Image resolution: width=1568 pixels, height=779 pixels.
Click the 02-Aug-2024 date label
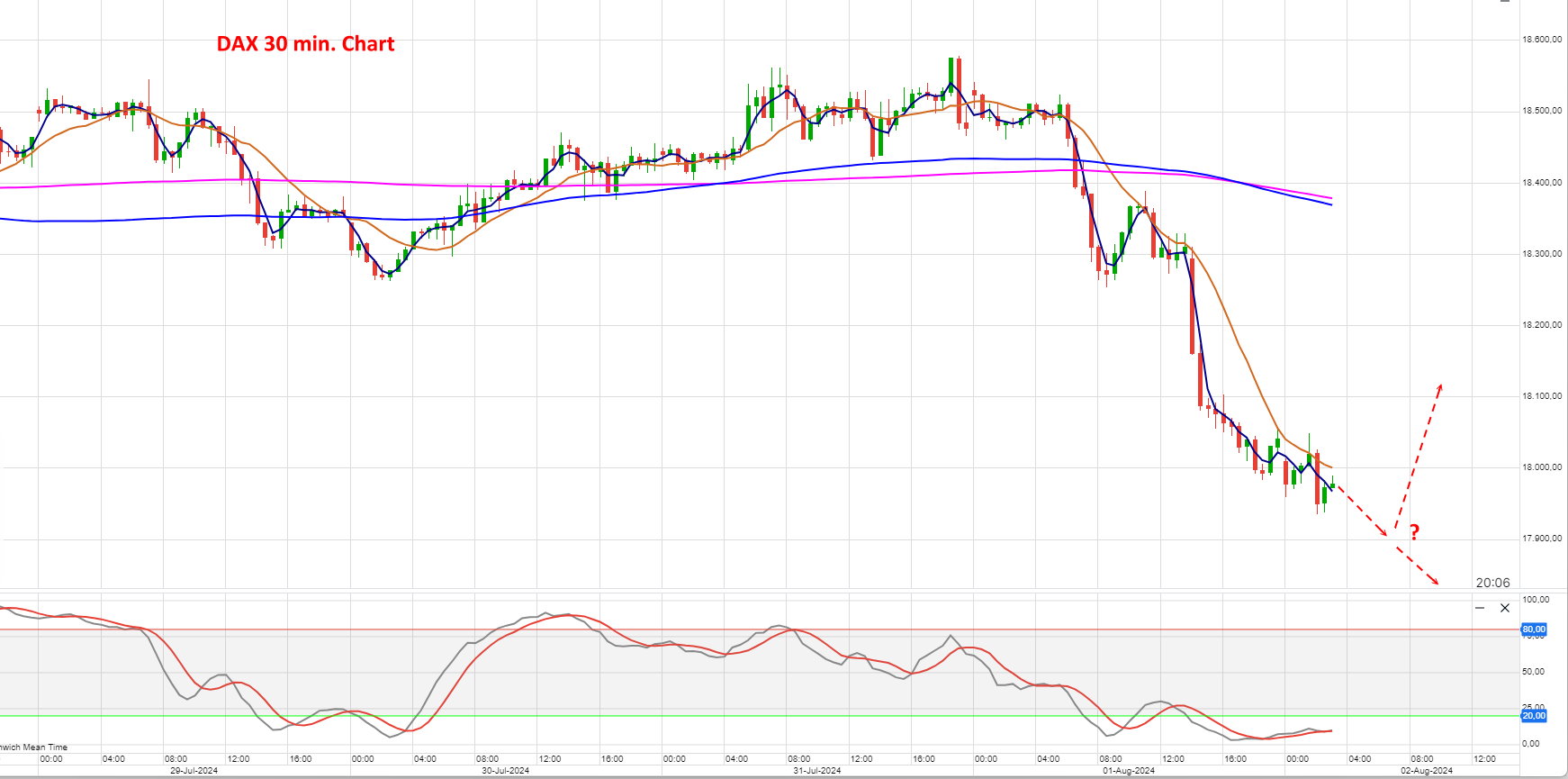click(x=1428, y=771)
